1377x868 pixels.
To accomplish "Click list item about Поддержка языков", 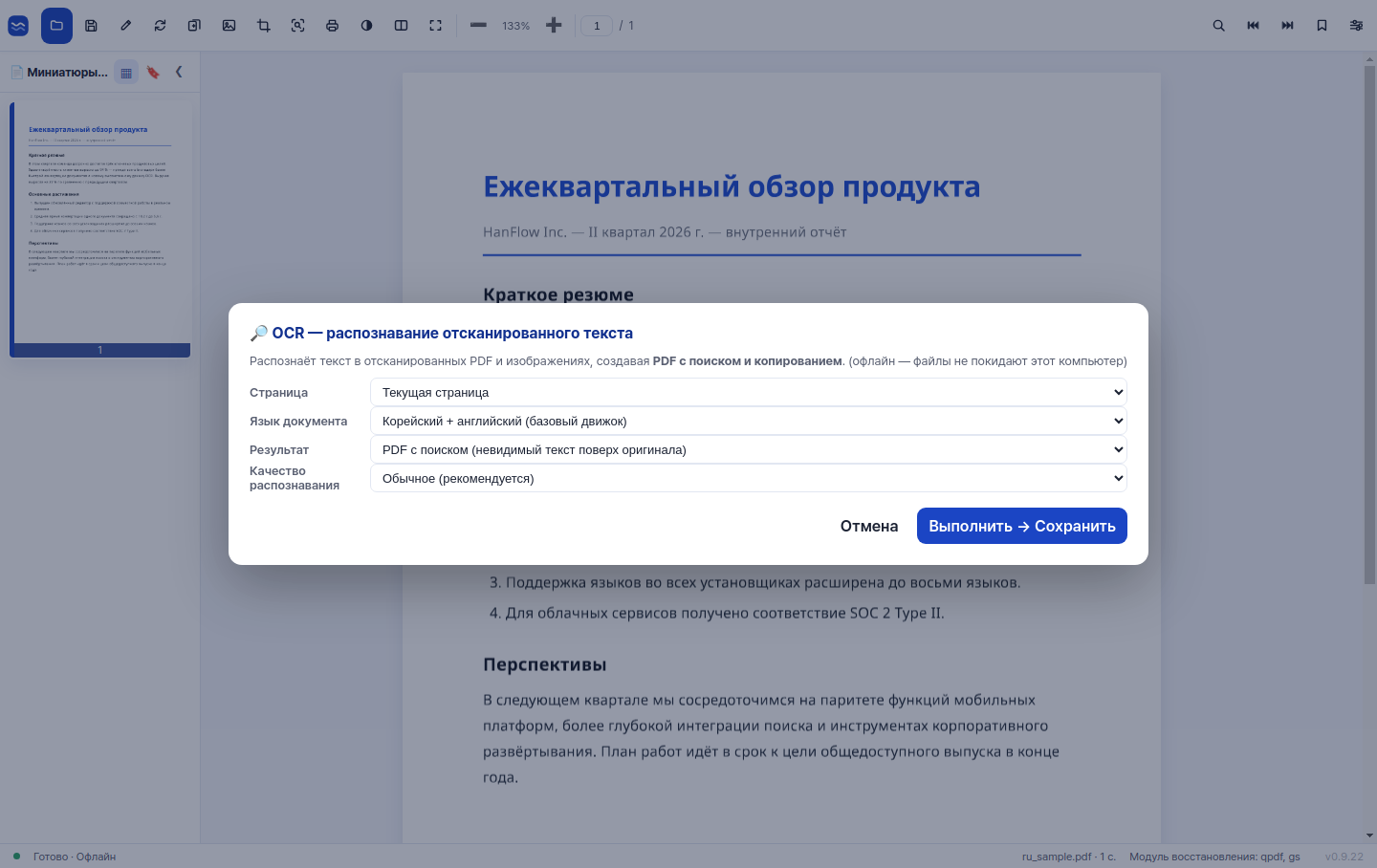I will 755,582.
